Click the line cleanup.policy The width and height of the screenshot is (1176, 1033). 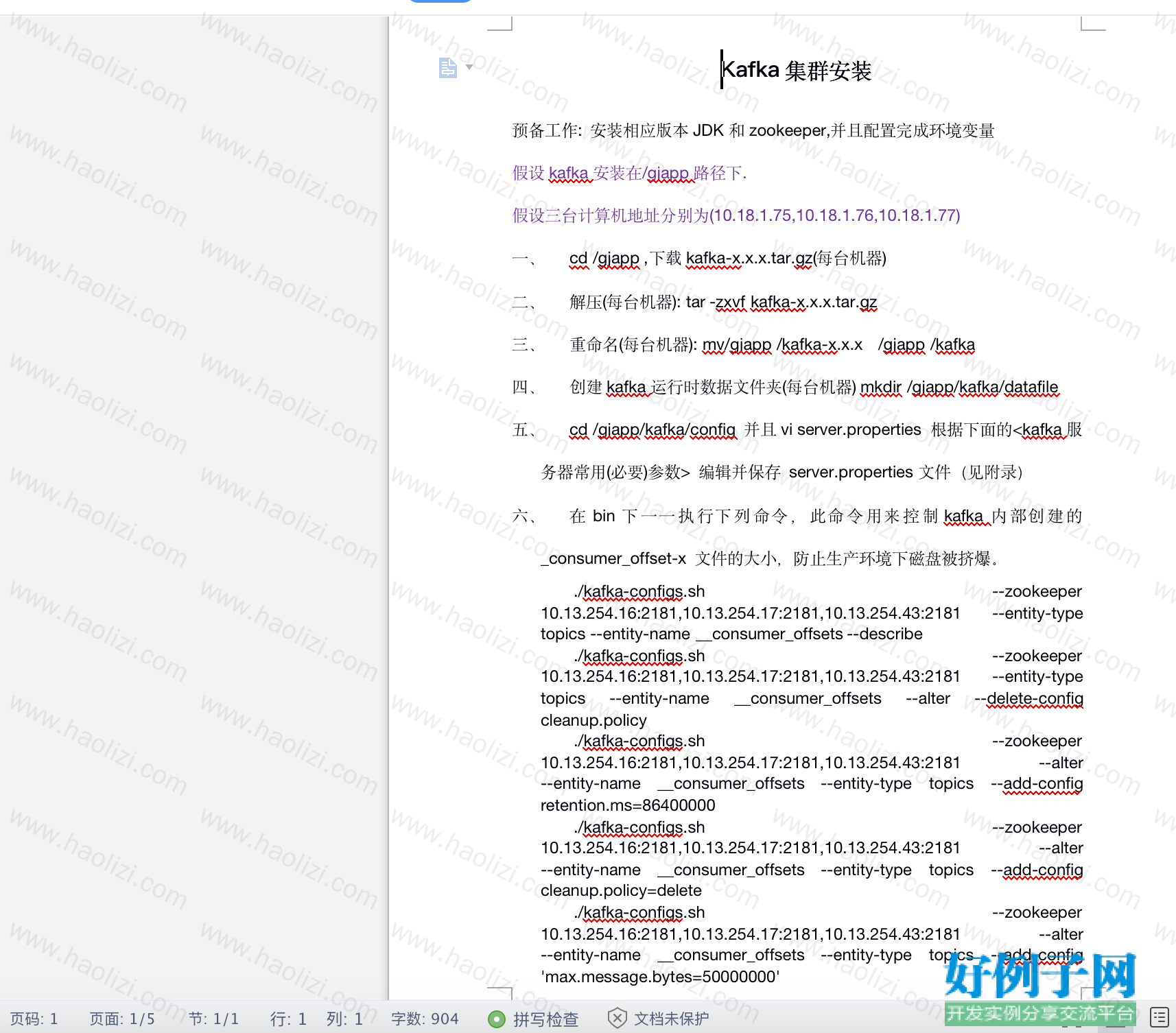pos(593,720)
